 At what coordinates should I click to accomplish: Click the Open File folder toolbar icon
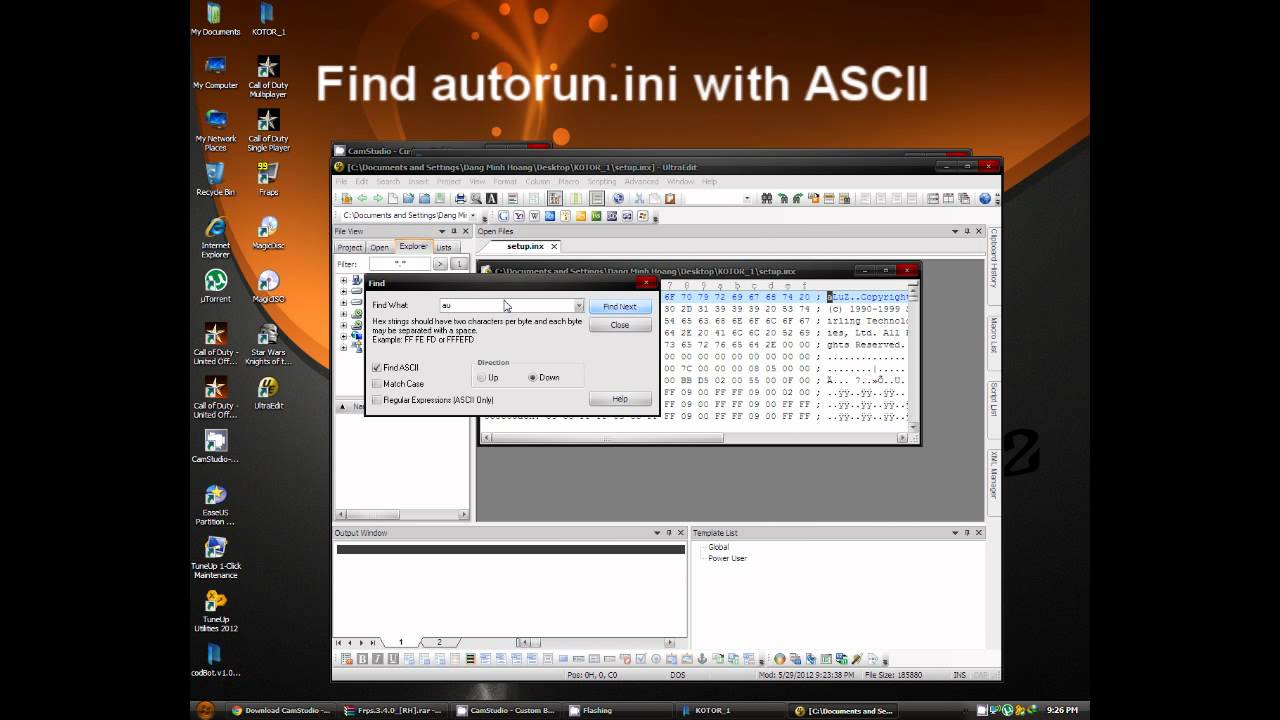[x=409, y=198]
